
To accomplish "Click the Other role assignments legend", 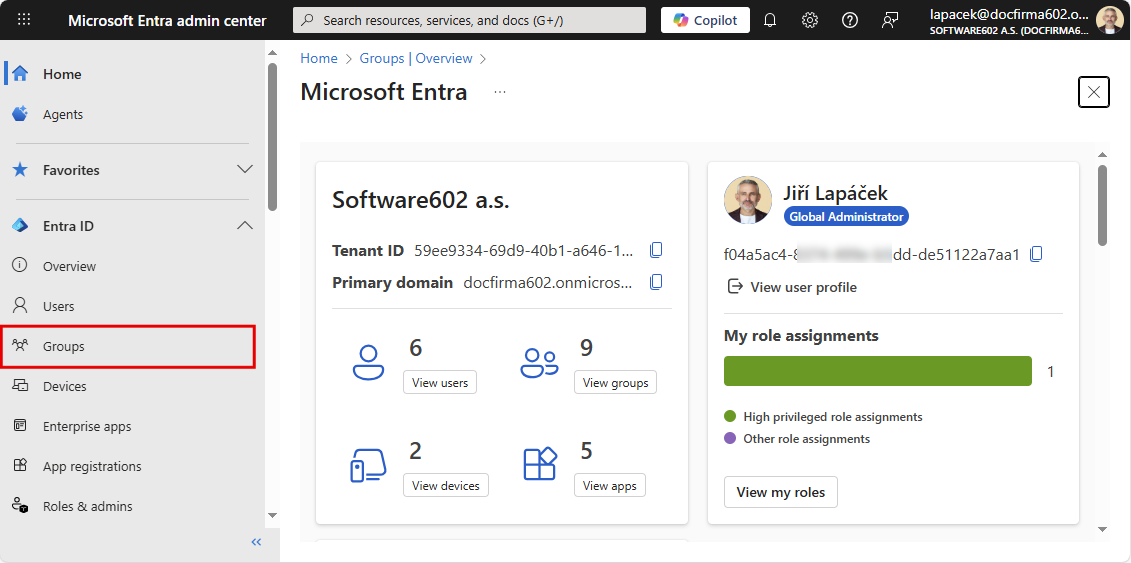I will 797,439.
